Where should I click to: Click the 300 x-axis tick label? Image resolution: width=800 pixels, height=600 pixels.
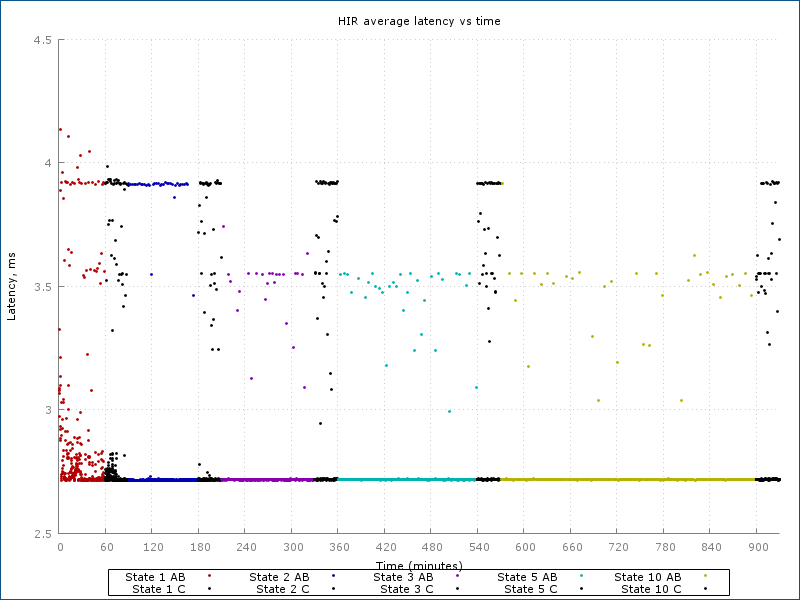tap(293, 547)
